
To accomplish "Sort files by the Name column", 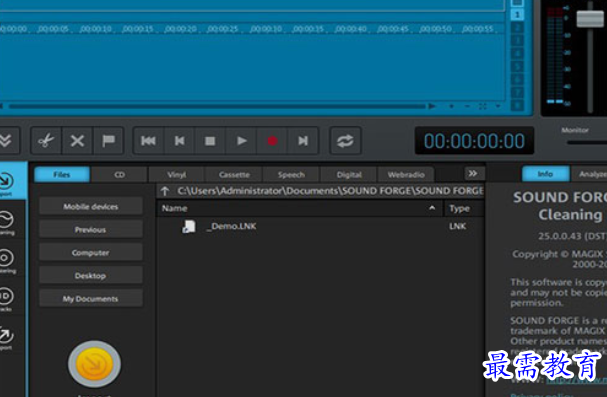I will (300, 208).
